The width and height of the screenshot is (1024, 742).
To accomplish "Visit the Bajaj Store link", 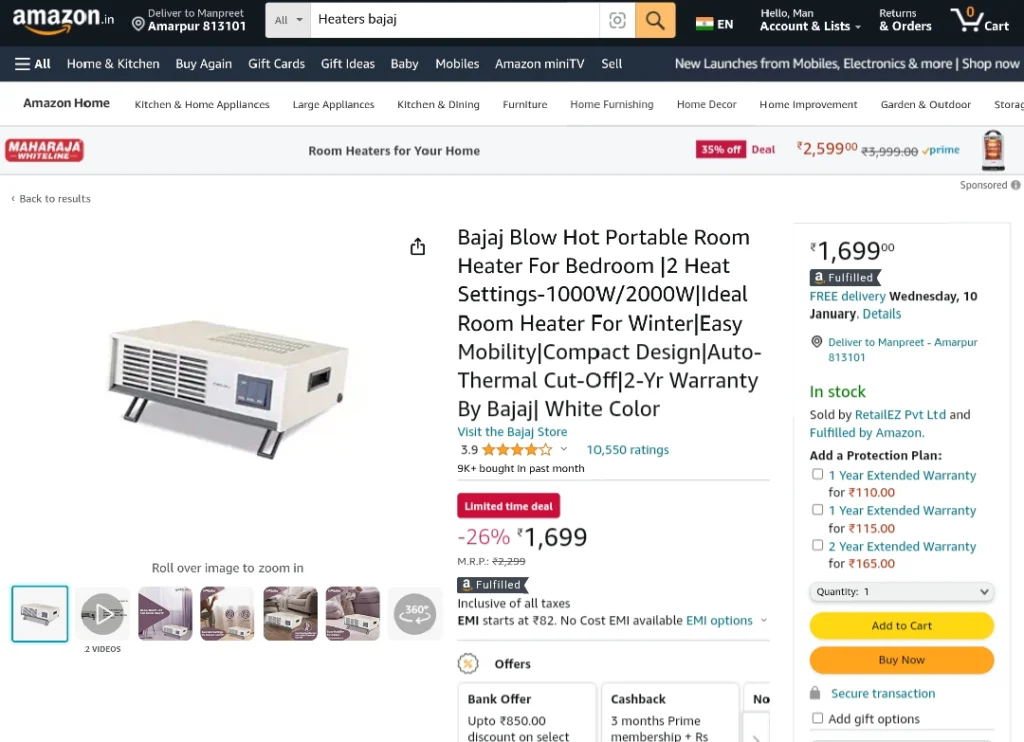I will tap(512, 432).
